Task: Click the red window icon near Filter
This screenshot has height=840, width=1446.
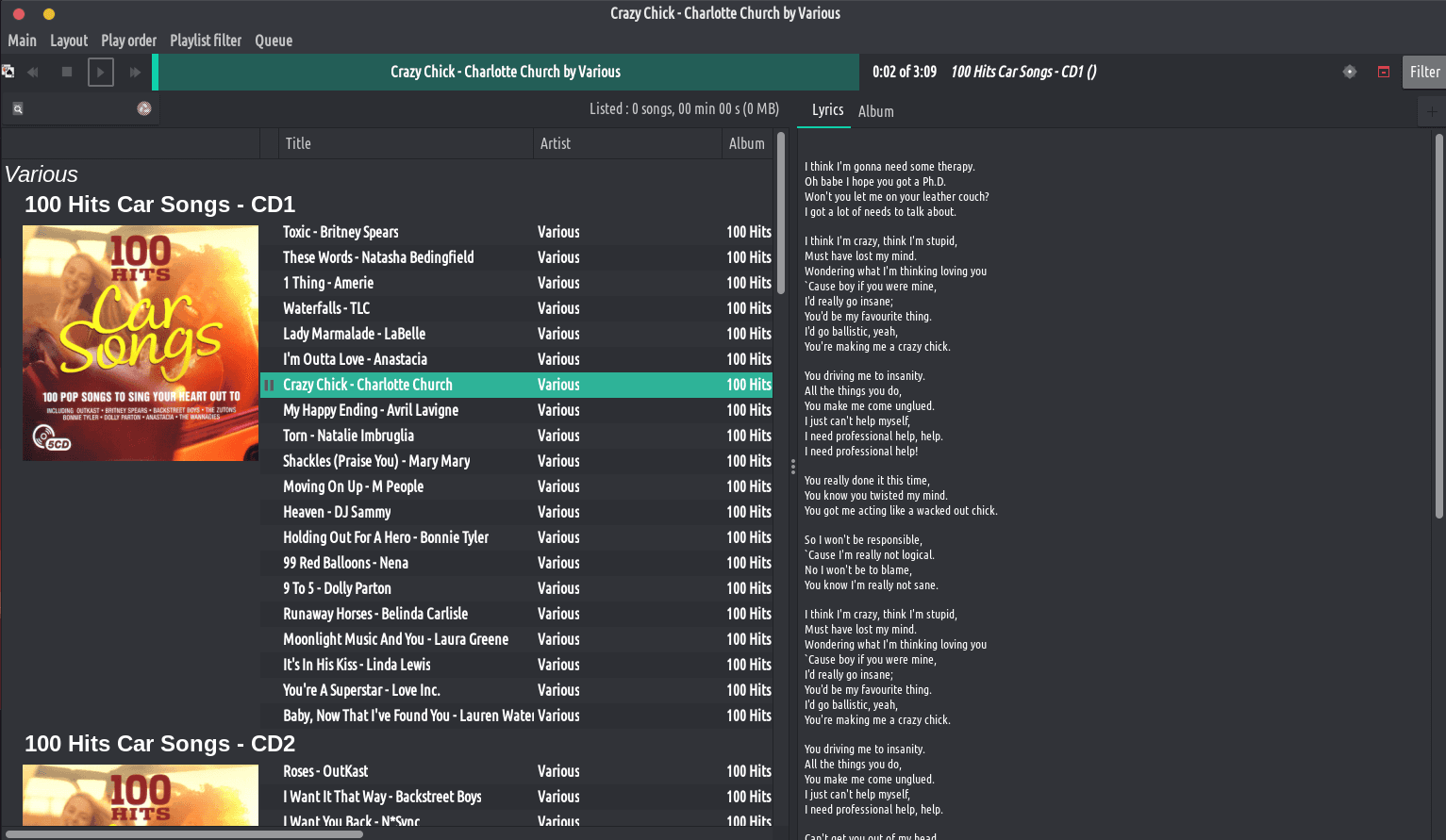Action: point(1384,72)
